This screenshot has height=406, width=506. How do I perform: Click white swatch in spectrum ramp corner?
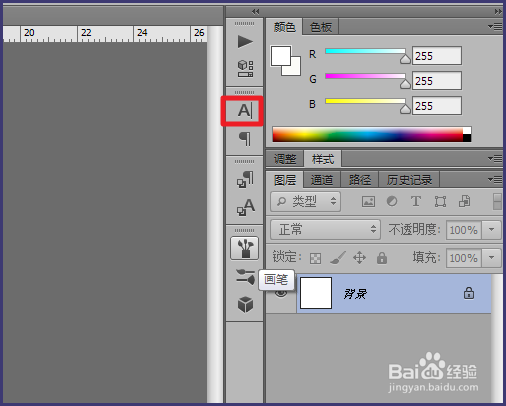tap(467, 130)
